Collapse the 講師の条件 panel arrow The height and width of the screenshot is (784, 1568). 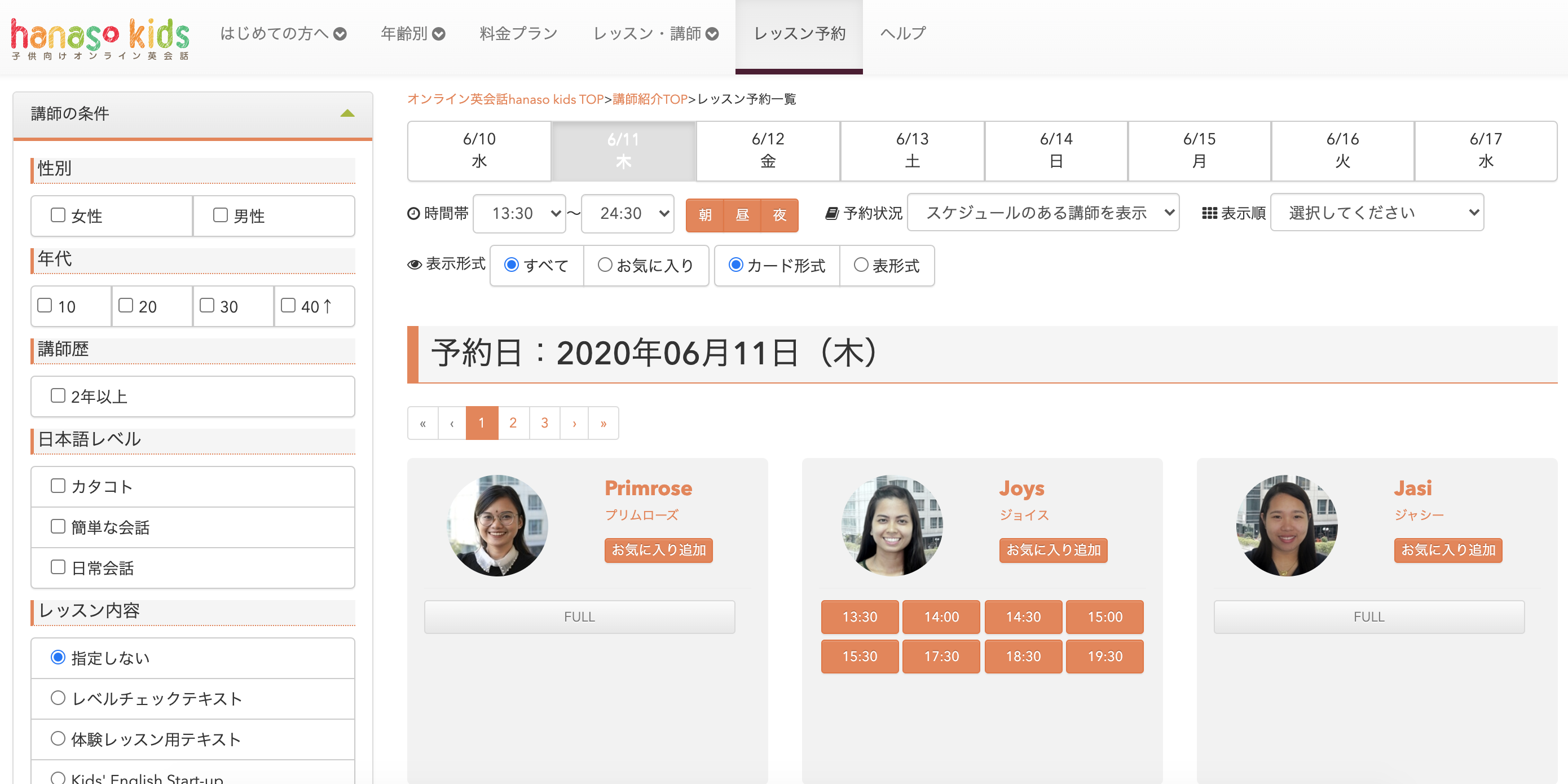pos(347,113)
